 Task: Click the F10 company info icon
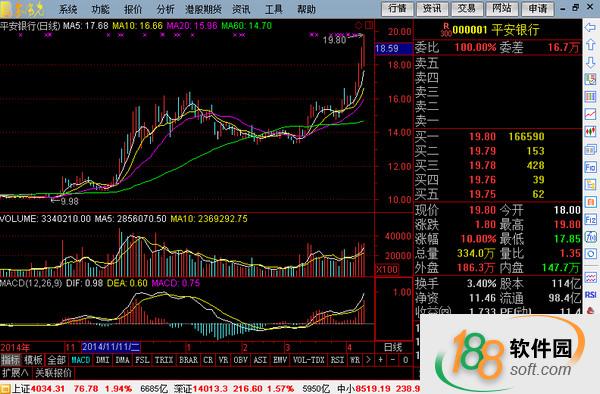pos(590,167)
